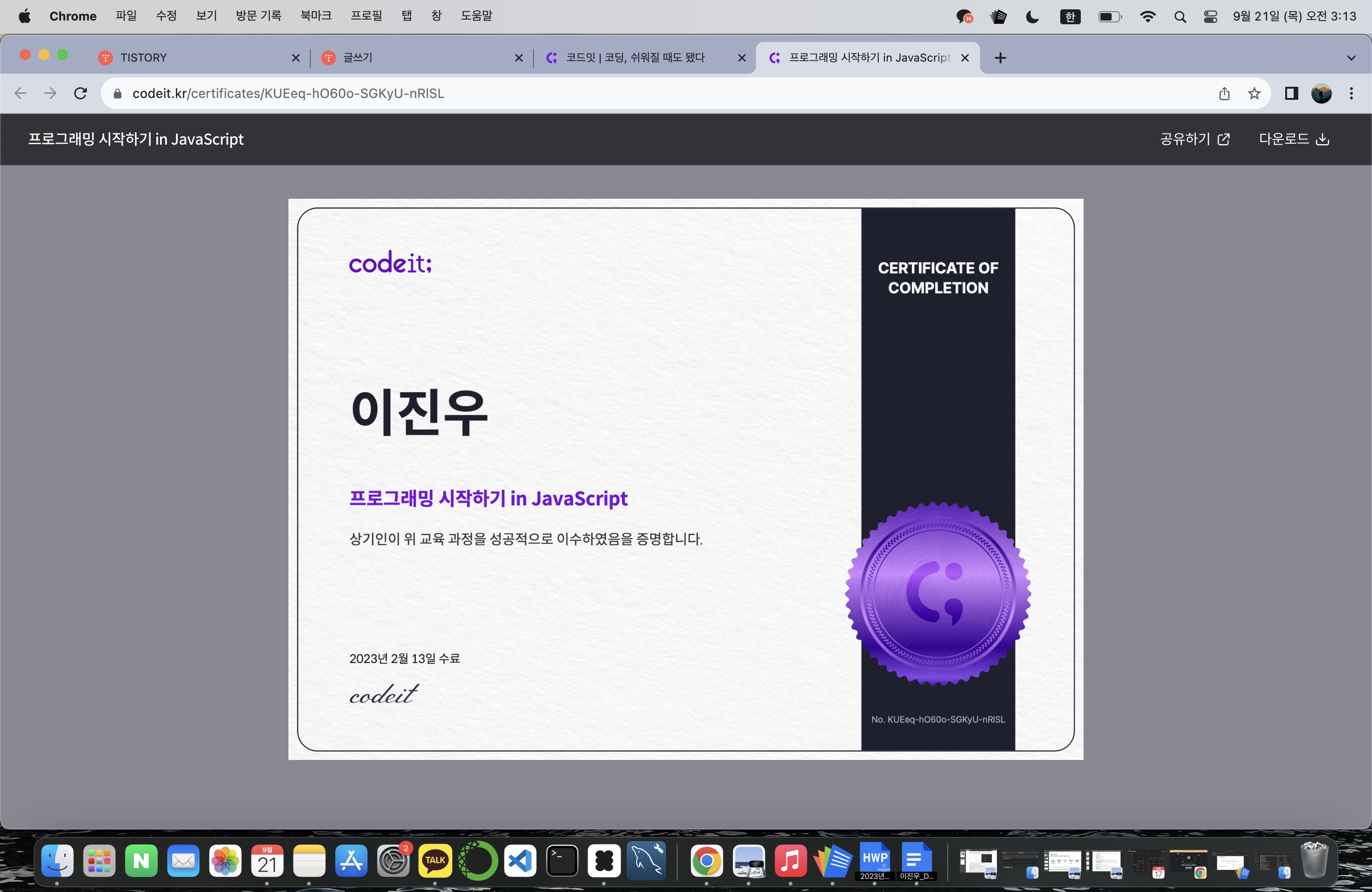Click the share page icon in address bar
The width and height of the screenshot is (1372, 892).
click(x=1225, y=93)
